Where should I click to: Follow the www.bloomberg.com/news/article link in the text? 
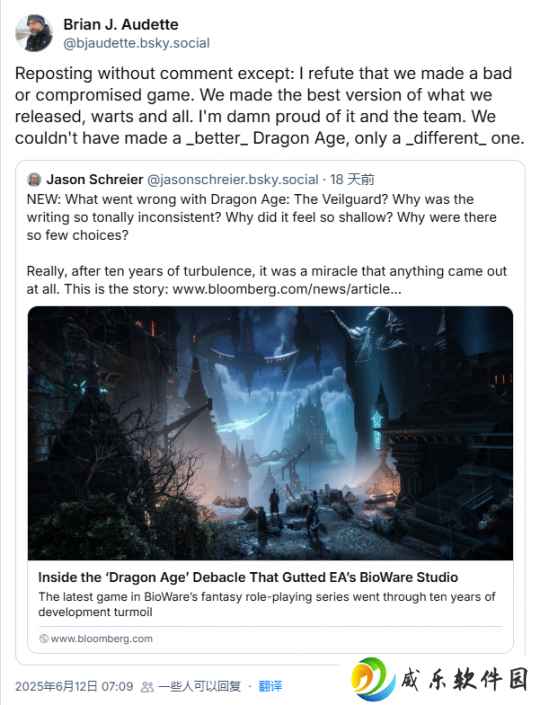tap(287, 289)
